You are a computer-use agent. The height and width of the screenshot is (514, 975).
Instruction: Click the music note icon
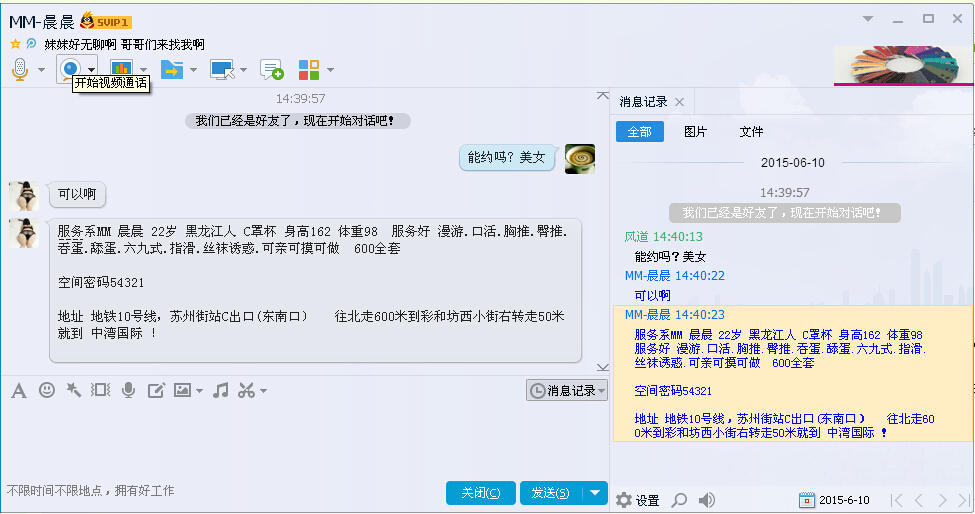[x=221, y=390]
